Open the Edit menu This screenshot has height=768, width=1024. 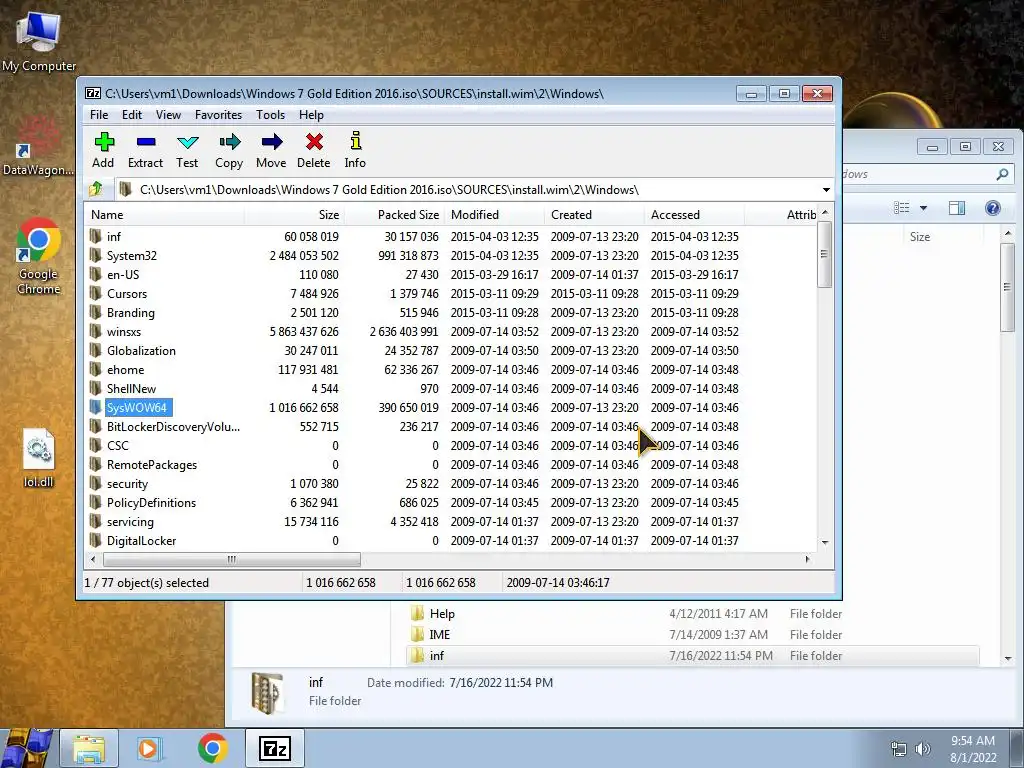click(132, 114)
